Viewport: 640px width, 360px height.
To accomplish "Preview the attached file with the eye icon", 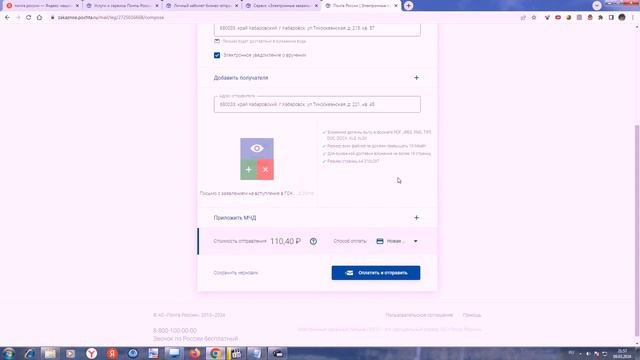I will pyautogui.click(x=257, y=148).
